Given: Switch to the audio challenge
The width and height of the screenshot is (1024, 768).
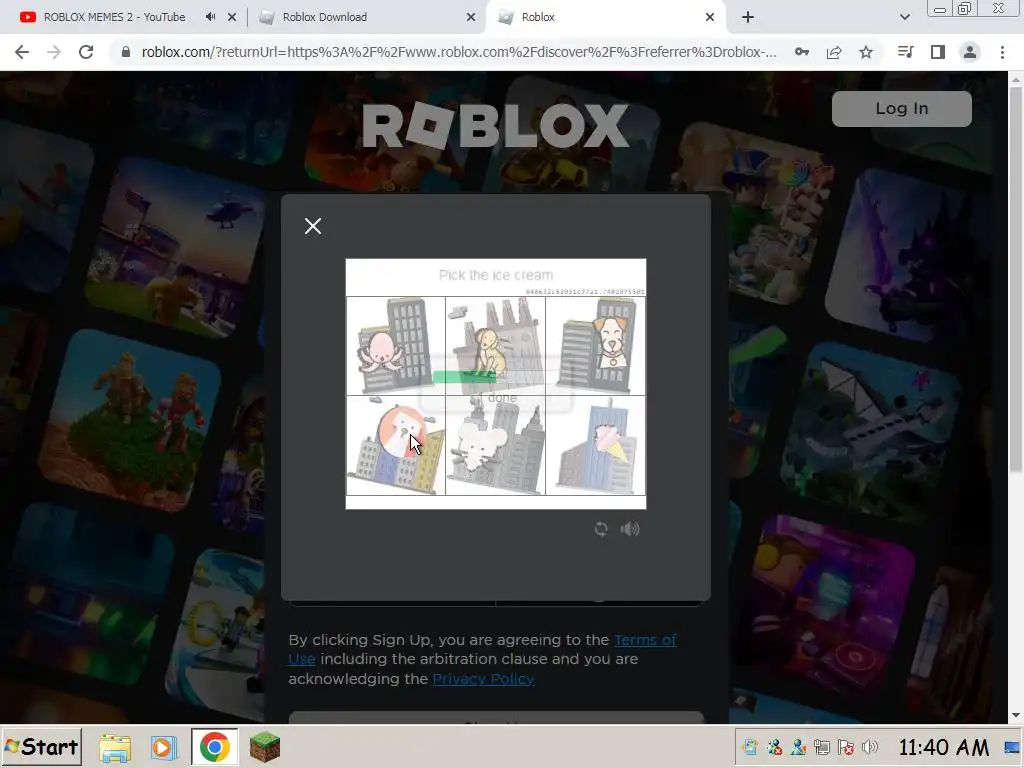Looking at the screenshot, I should coord(630,529).
